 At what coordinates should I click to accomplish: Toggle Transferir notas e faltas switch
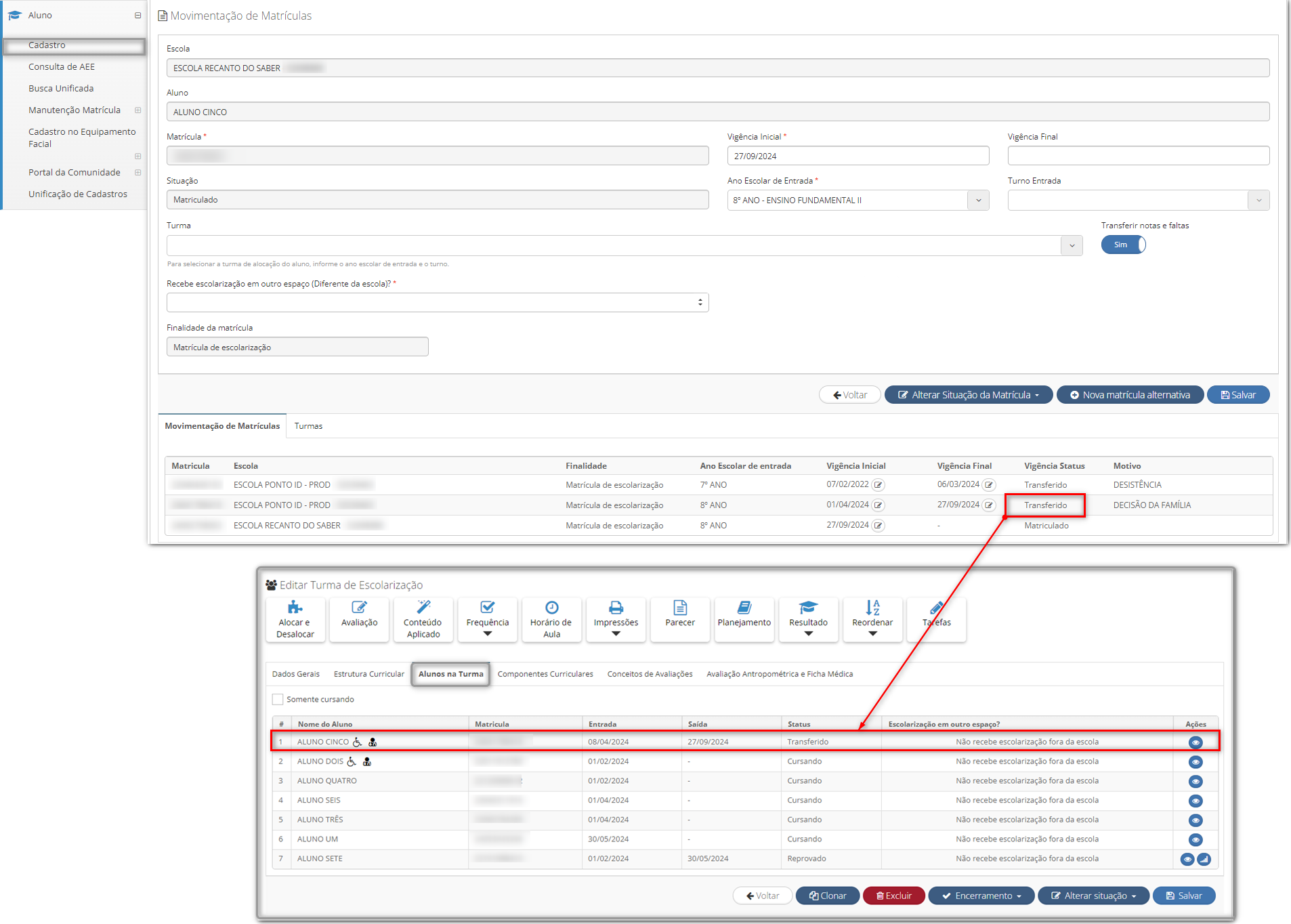[1123, 245]
